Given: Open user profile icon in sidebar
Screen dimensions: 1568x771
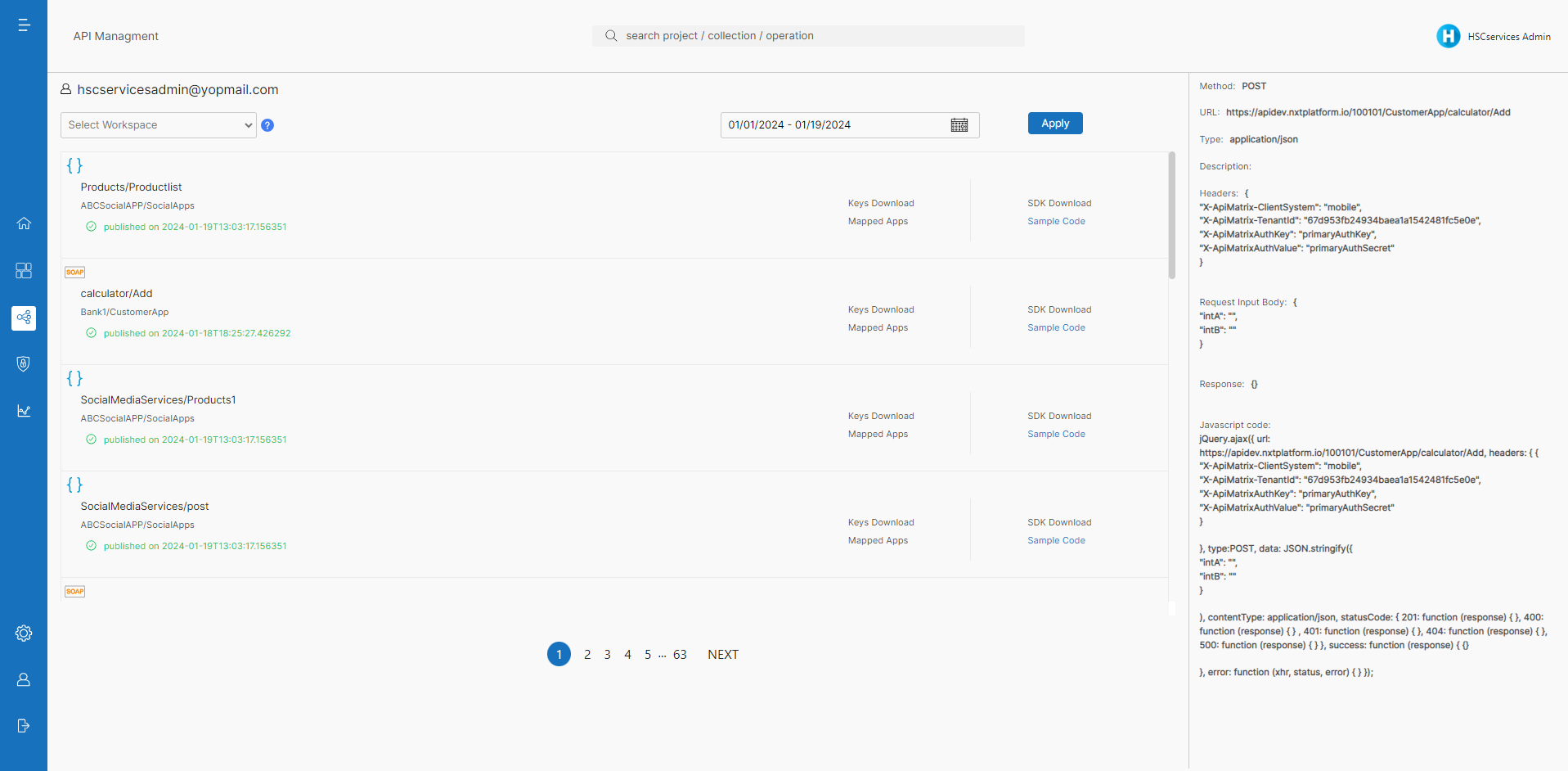Looking at the screenshot, I should [24, 679].
